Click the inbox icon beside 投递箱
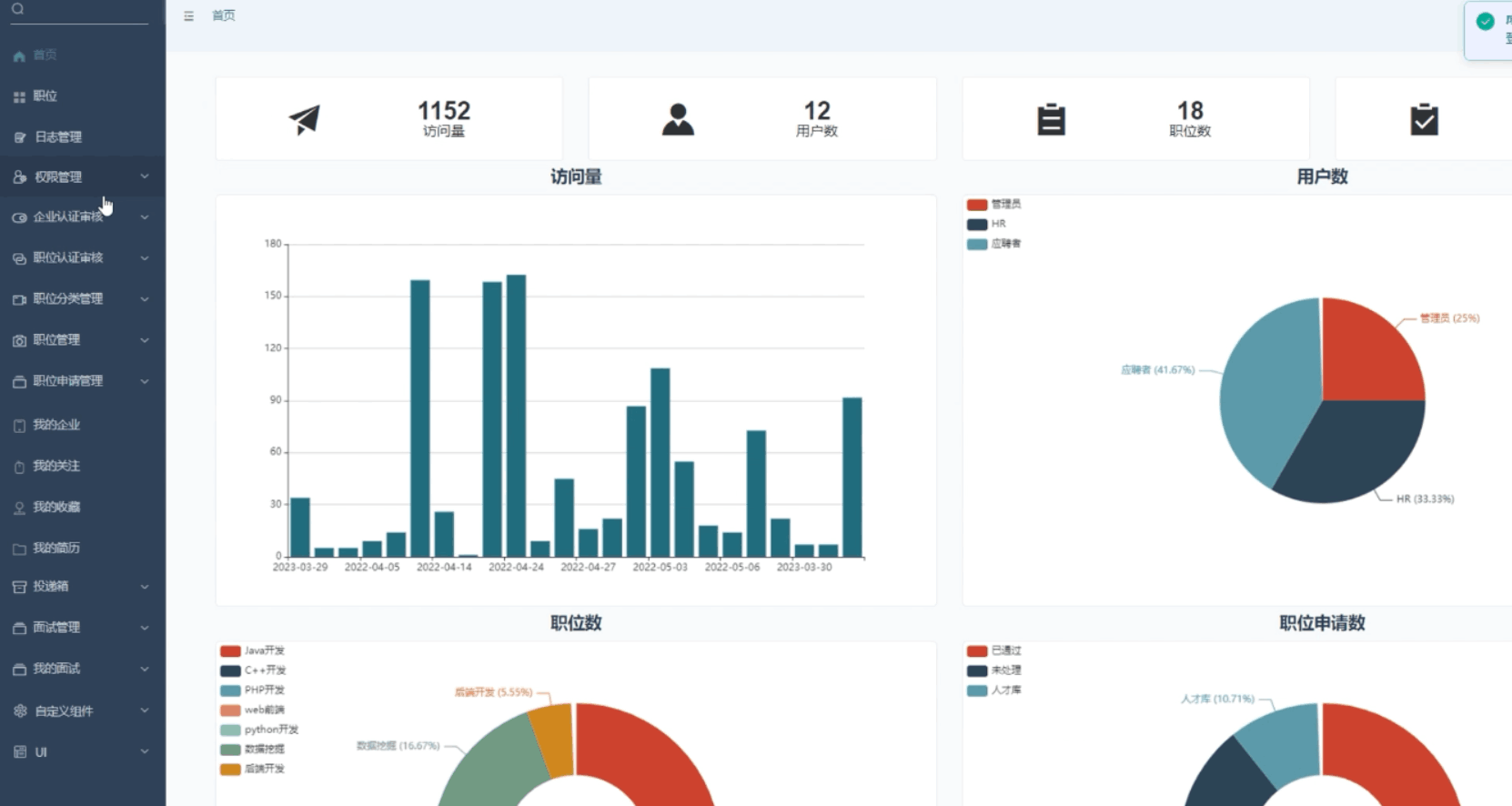 (19, 588)
